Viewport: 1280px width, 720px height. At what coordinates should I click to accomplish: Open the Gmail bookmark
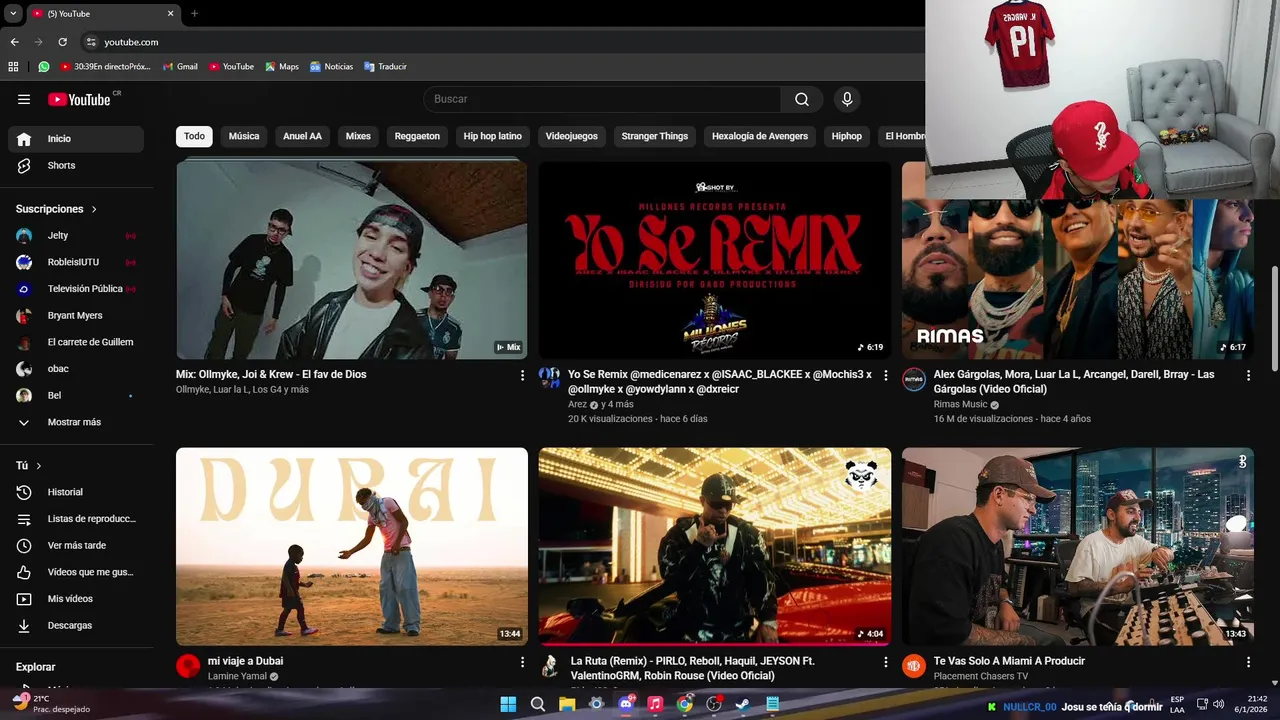point(180,67)
